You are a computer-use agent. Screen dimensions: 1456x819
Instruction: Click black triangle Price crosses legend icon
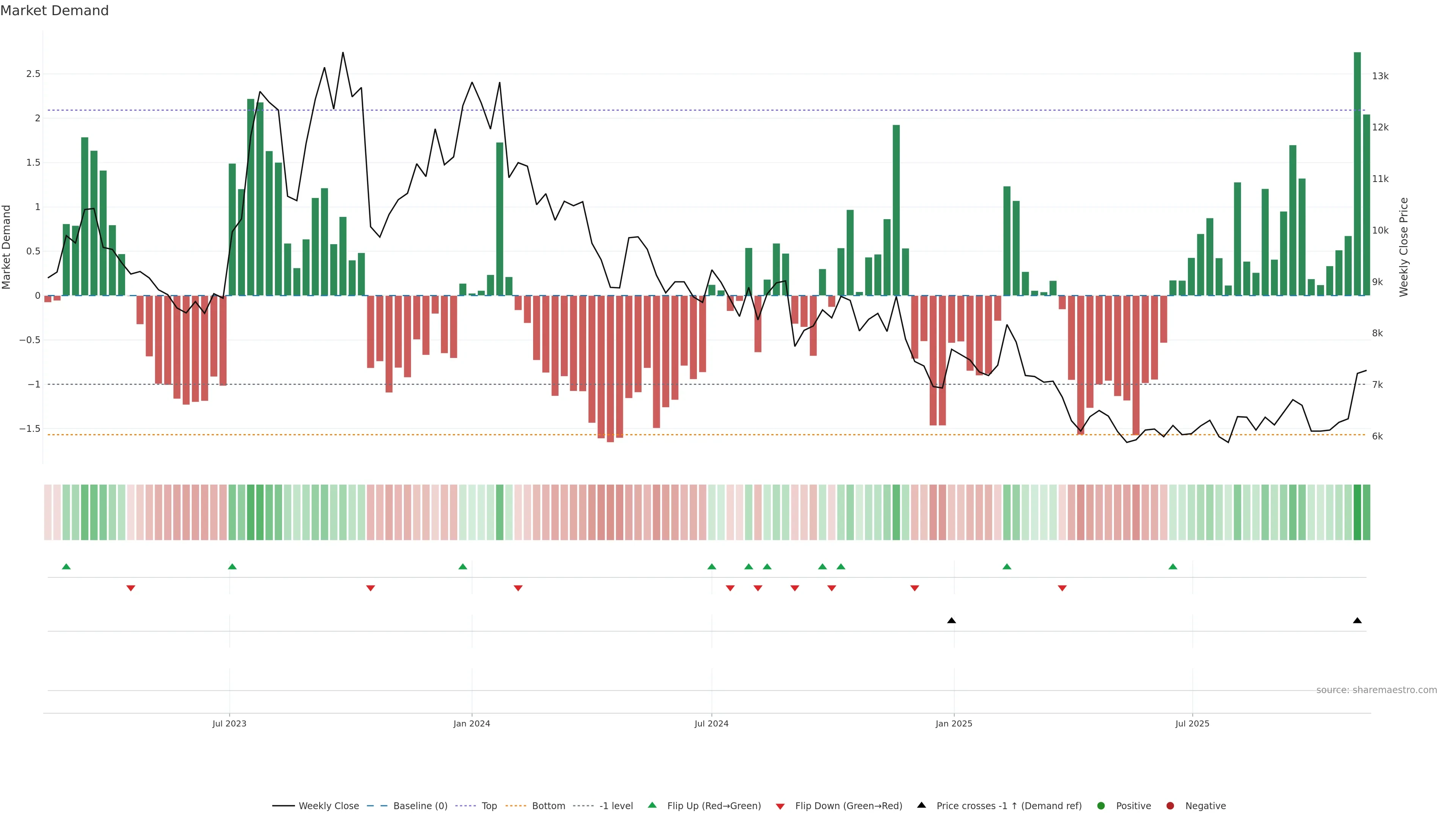(x=921, y=805)
